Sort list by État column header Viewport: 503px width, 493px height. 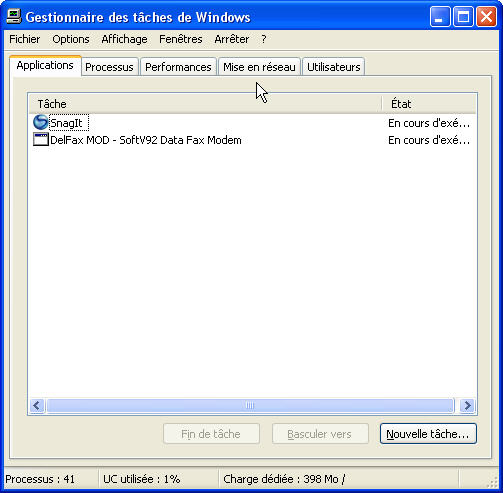(429, 104)
